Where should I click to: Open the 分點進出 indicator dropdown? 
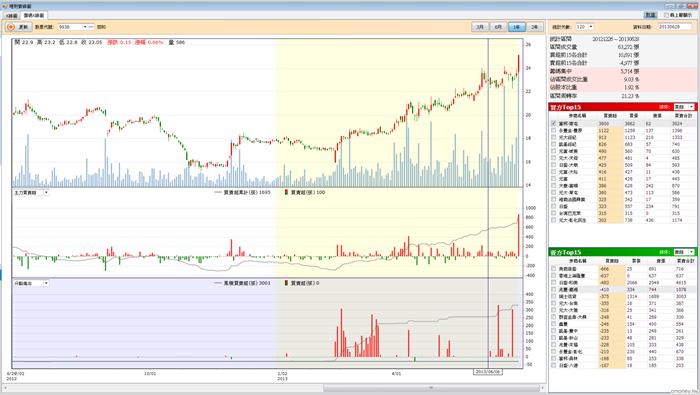[x=46, y=283]
